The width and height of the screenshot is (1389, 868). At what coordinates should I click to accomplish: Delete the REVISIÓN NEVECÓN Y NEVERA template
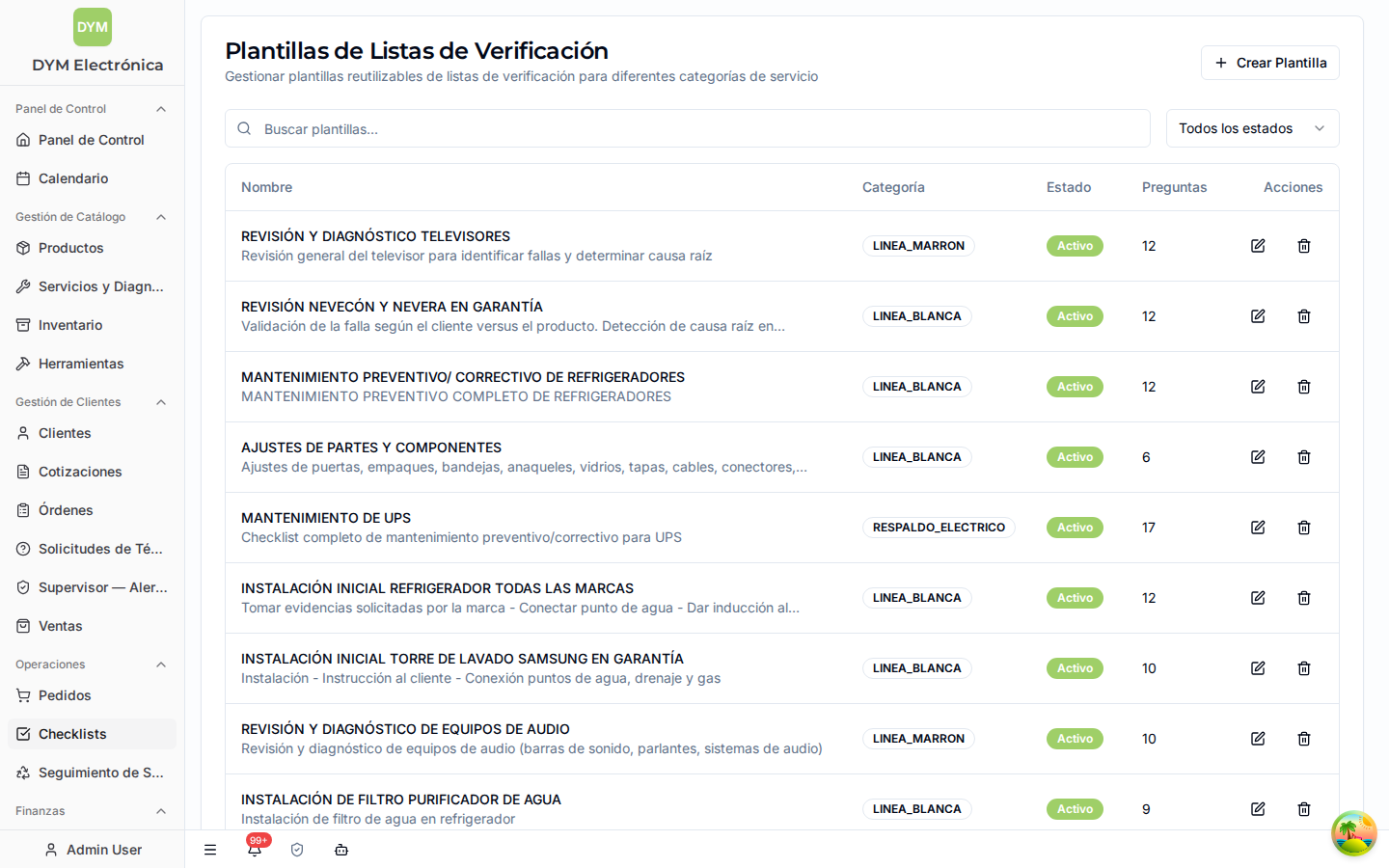point(1304,316)
